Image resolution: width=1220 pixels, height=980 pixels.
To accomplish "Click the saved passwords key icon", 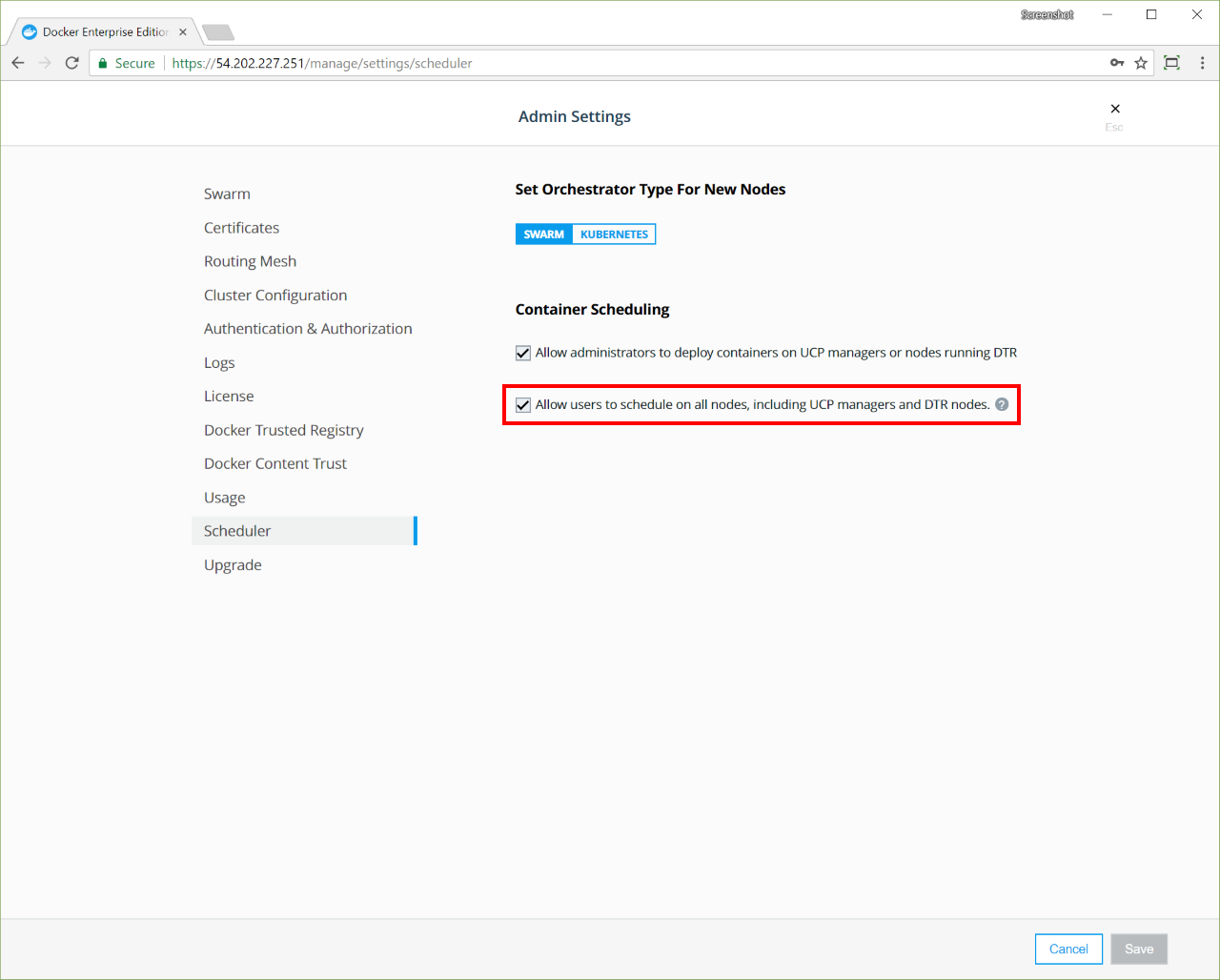I will (1117, 63).
